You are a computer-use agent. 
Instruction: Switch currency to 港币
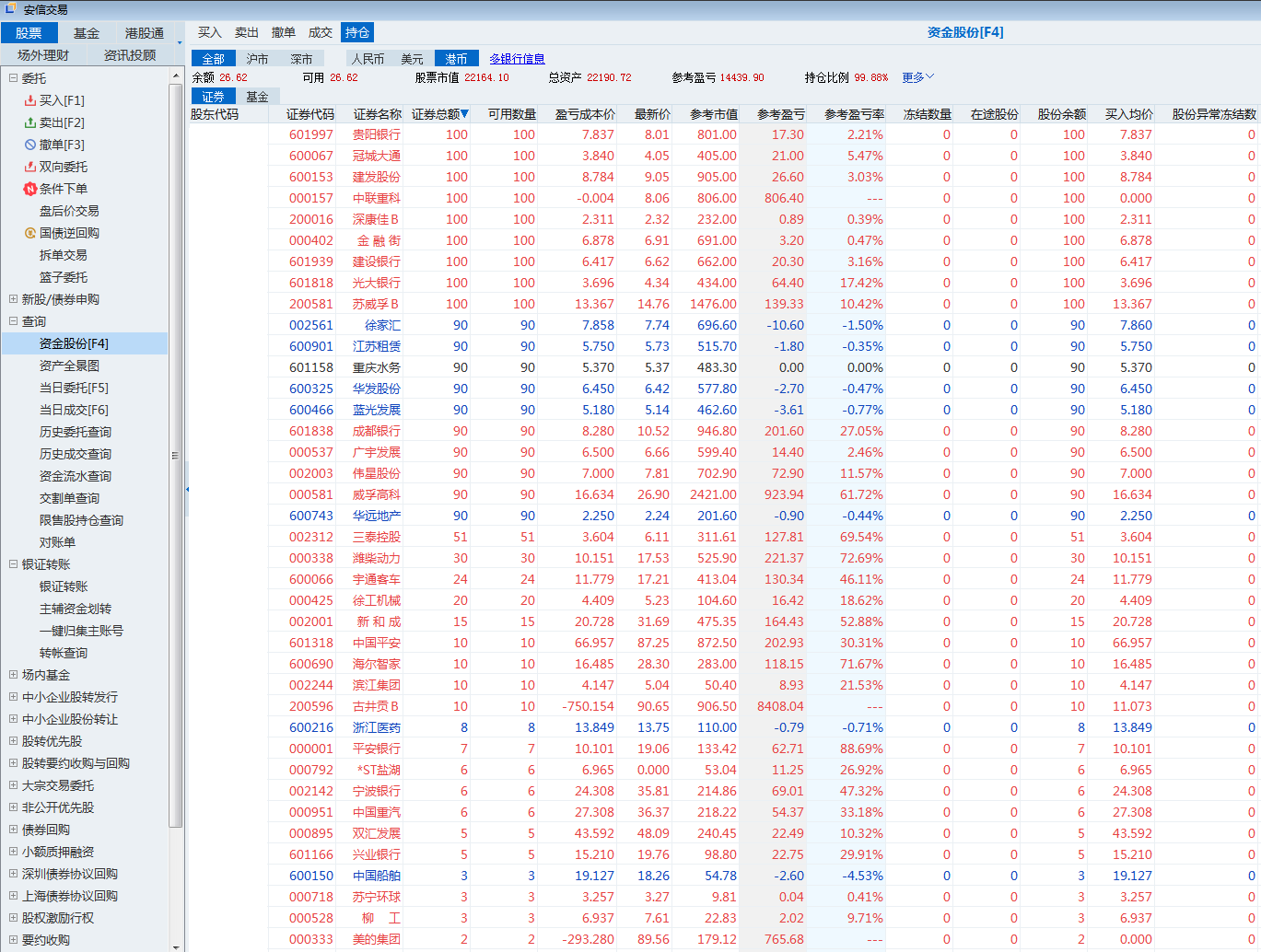pos(457,59)
